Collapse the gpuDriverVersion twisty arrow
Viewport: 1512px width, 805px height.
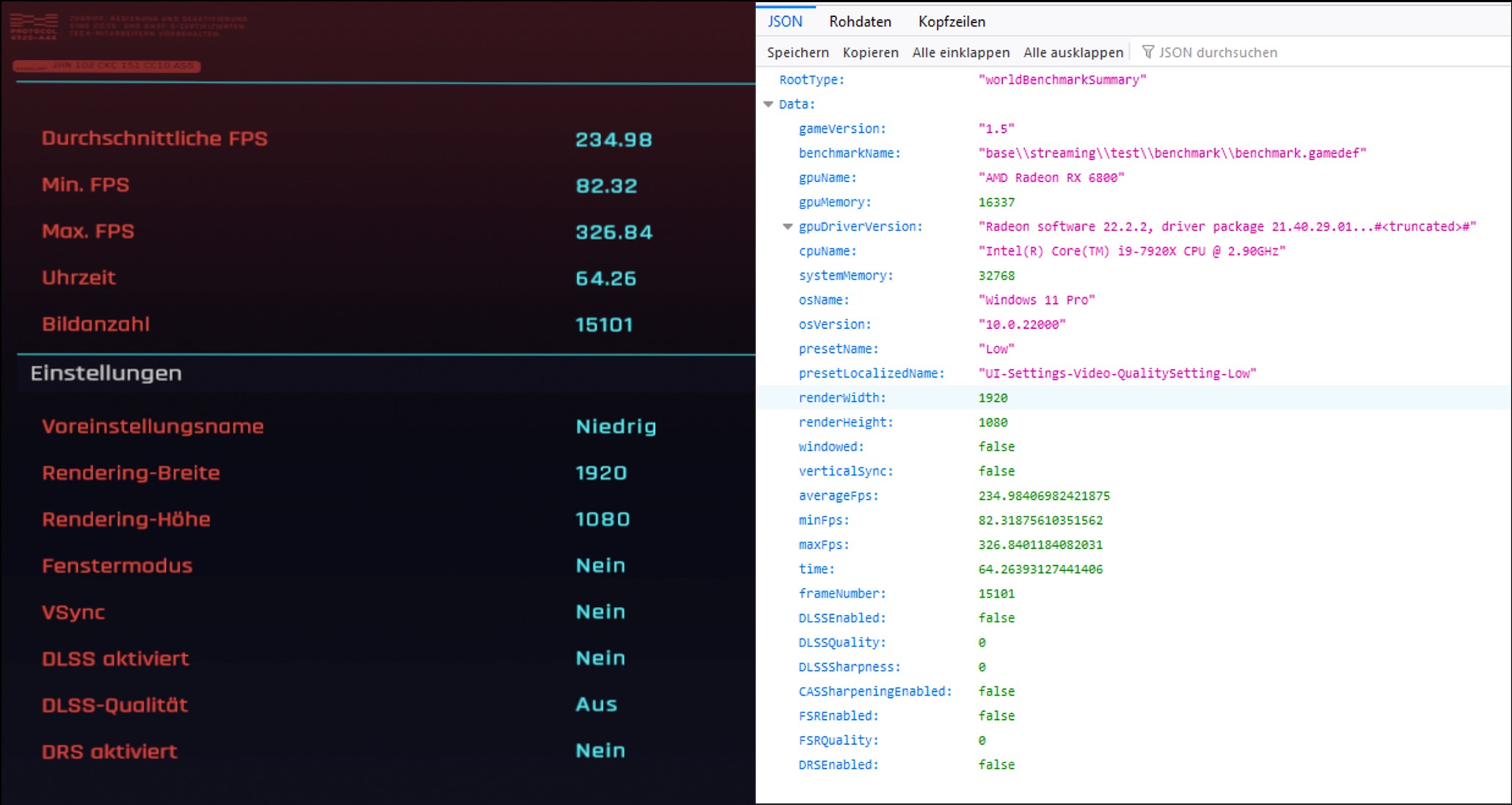point(788,227)
